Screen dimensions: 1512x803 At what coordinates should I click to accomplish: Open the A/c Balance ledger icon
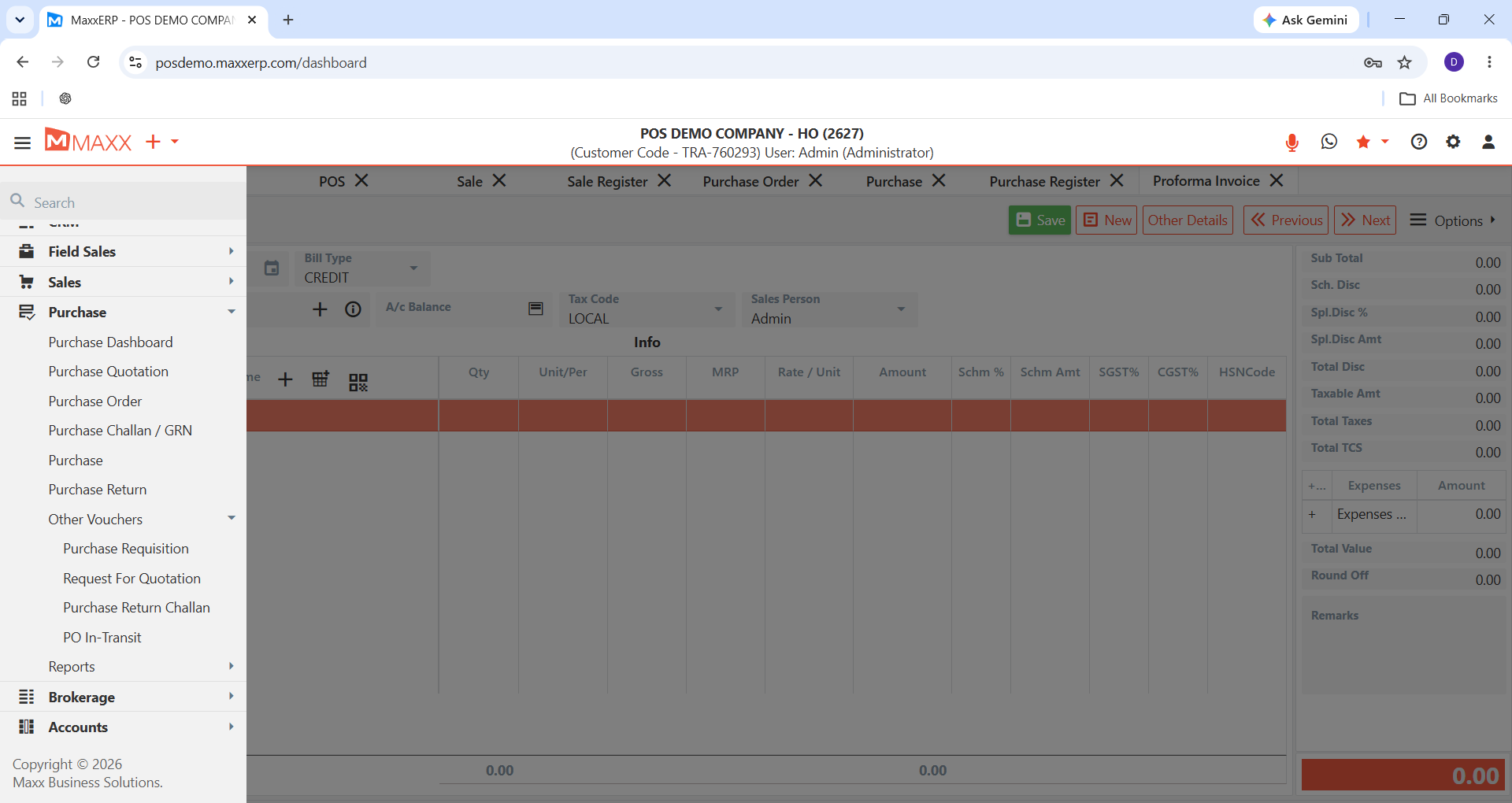pos(535,309)
